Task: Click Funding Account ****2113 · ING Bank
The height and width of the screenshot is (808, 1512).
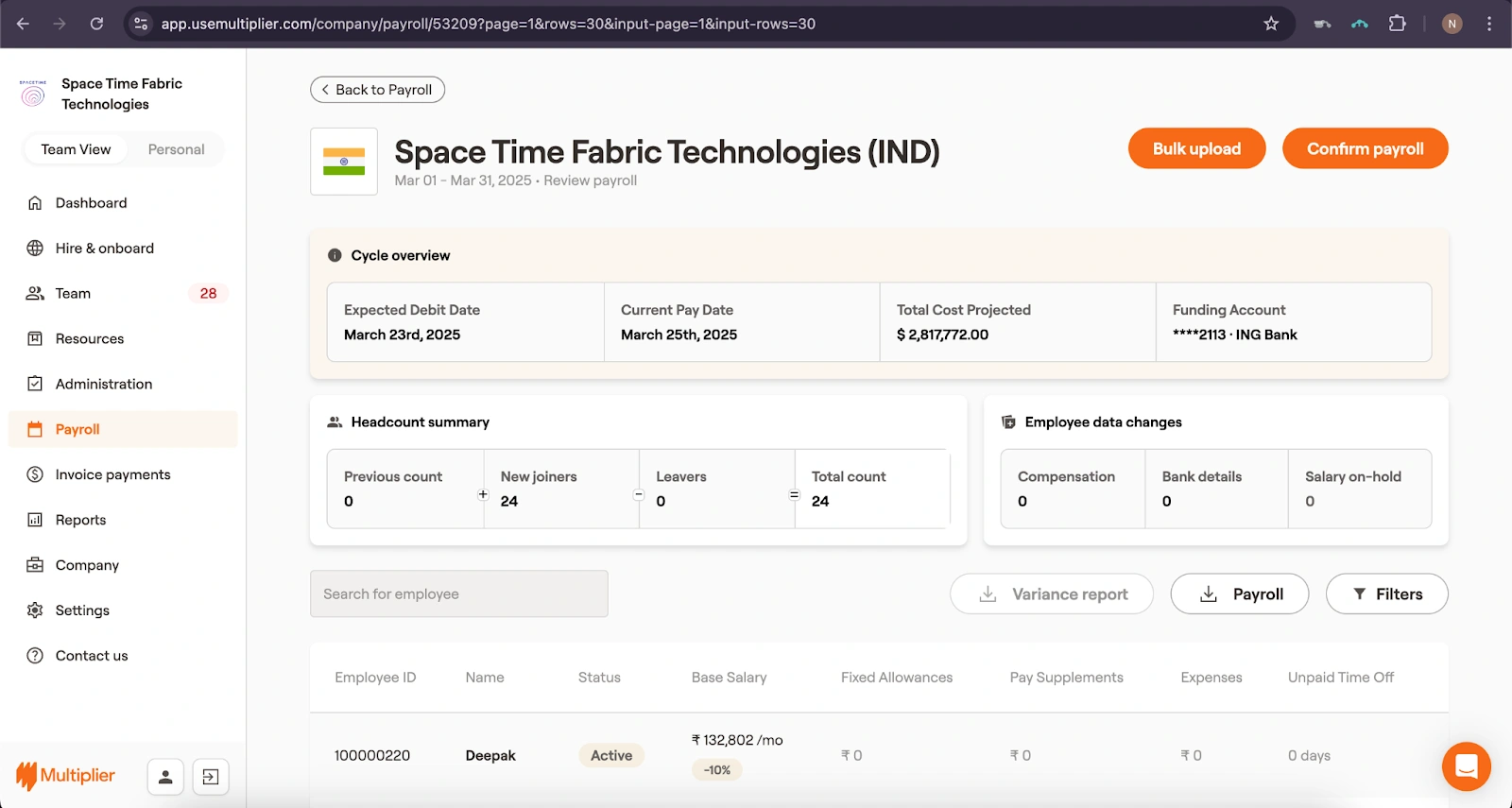Action: tap(1294, 322)
